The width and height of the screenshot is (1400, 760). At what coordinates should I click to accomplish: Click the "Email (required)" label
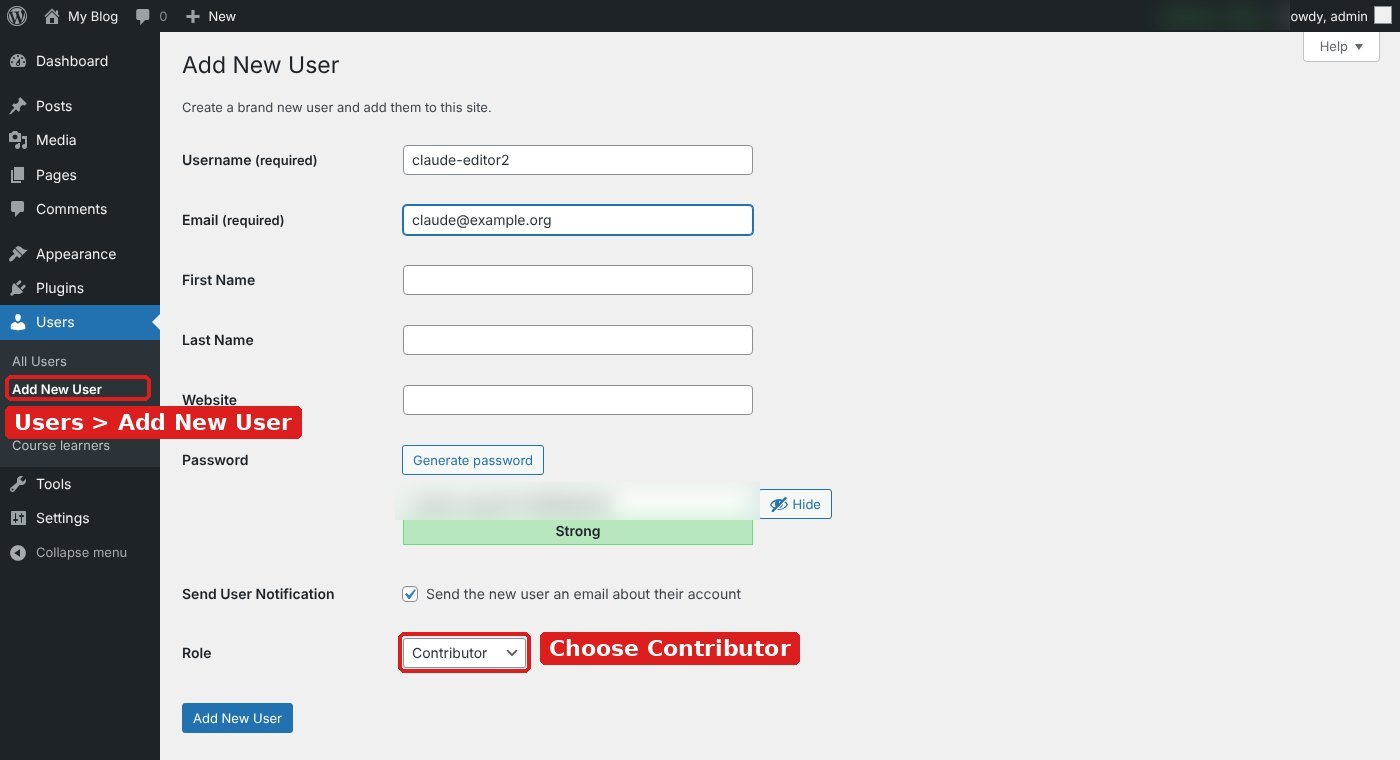(x=233, y=220)
